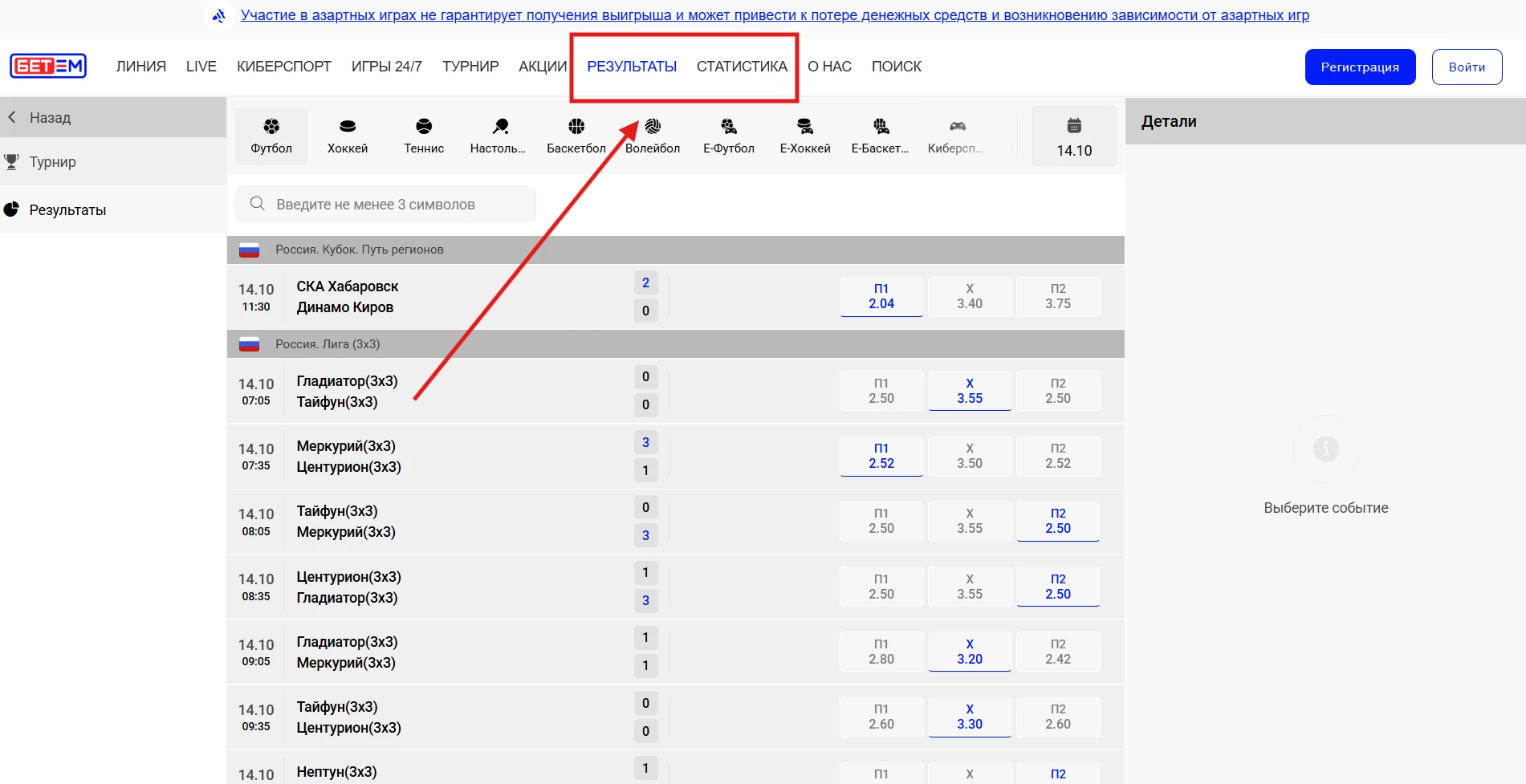1526x784 pixels.
Task: Focus the search field "Введите не менее 3 символов"
Action: (385, 204)
